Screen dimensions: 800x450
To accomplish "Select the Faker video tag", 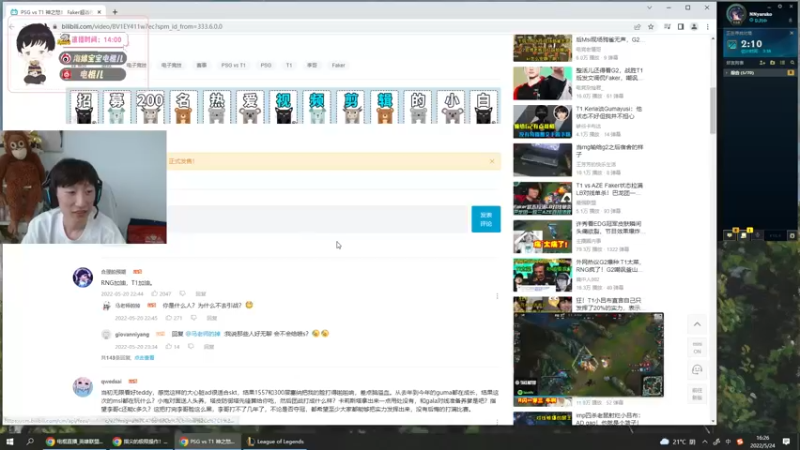I will (x=338, y=65).
